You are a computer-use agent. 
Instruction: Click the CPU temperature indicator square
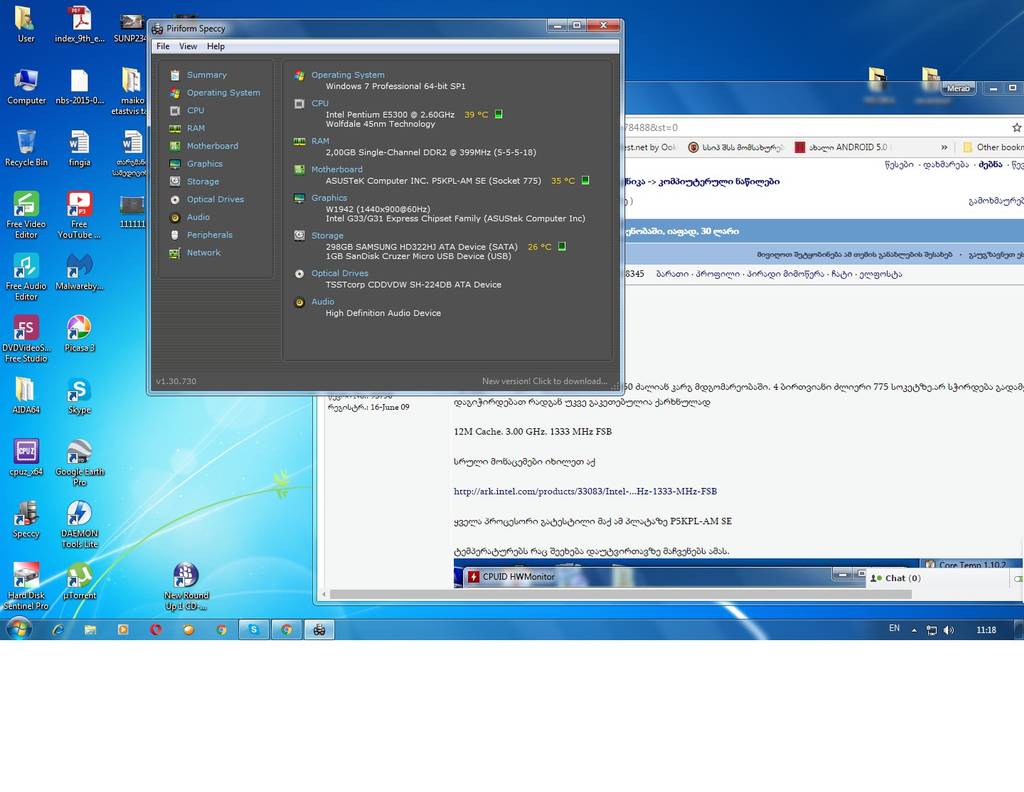coord(499,114)
